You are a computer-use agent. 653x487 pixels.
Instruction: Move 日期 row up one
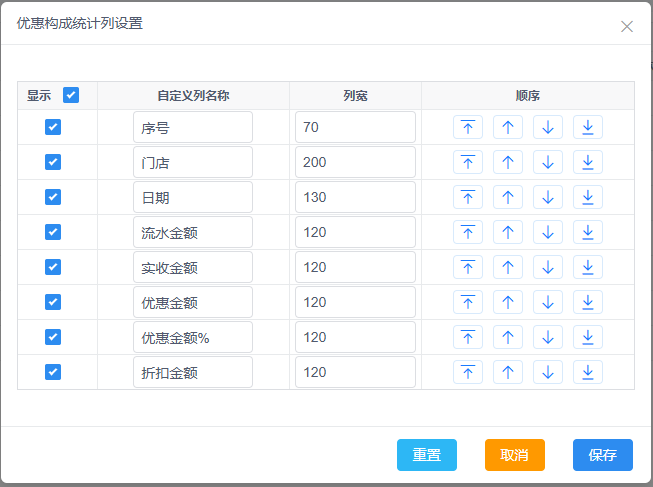(x=508, y=197)
